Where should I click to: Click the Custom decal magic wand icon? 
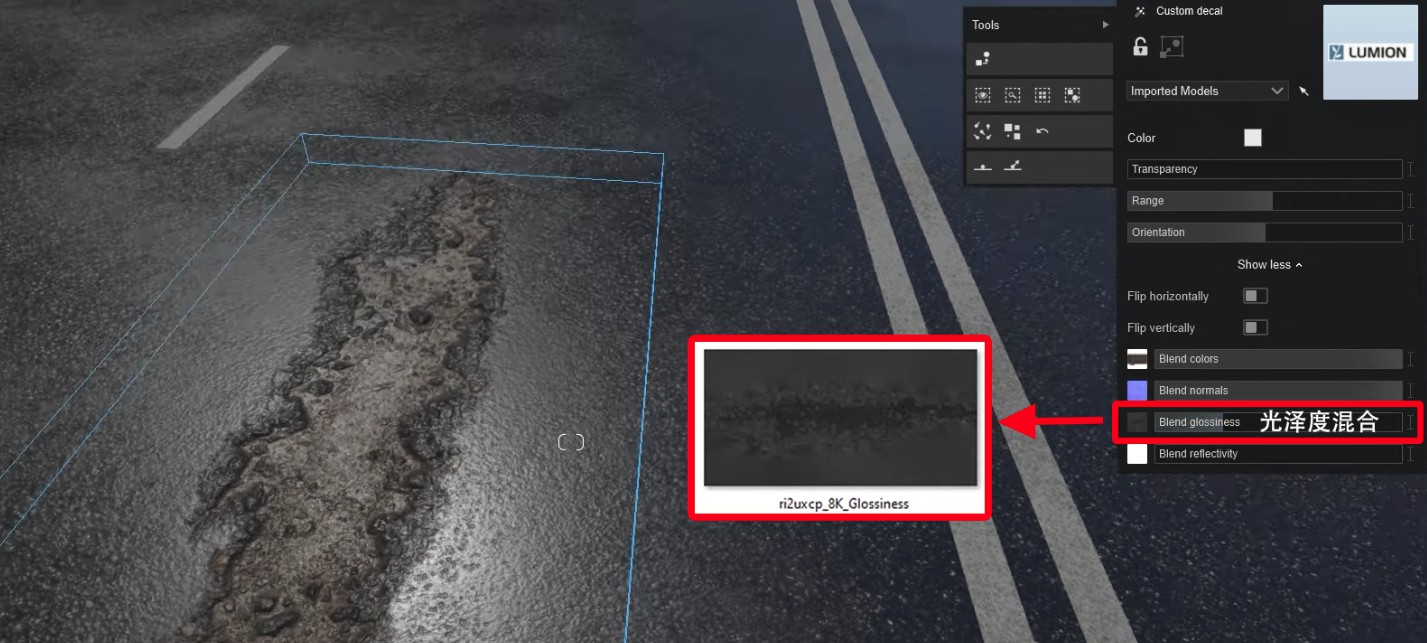pos(1140,11)
